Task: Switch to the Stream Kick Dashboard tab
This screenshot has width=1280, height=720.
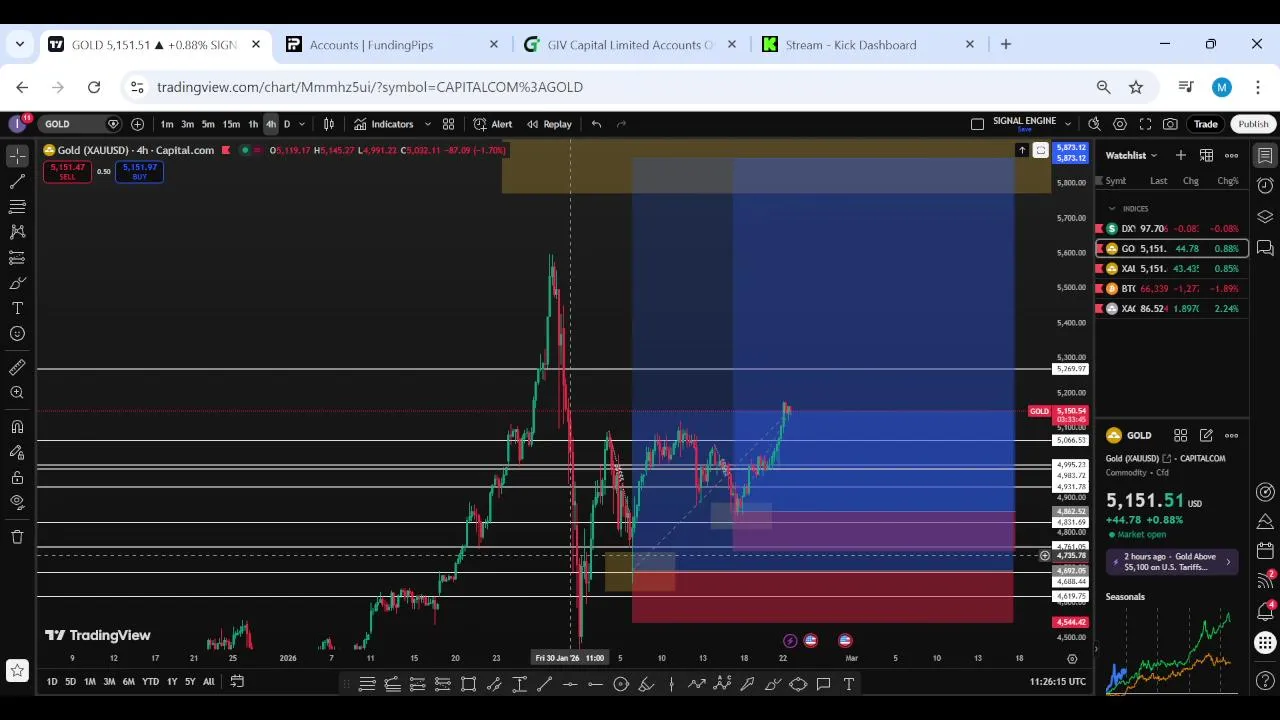Action: point(866,44)
